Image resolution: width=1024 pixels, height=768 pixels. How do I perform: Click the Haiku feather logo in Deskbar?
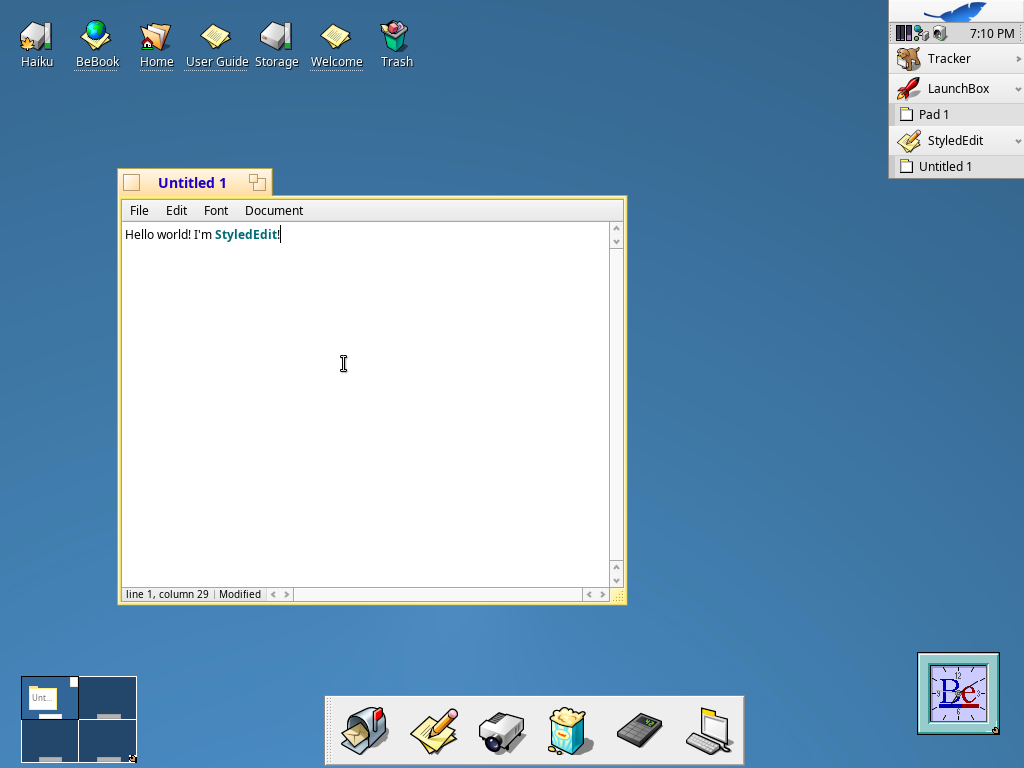click(956, 11)
